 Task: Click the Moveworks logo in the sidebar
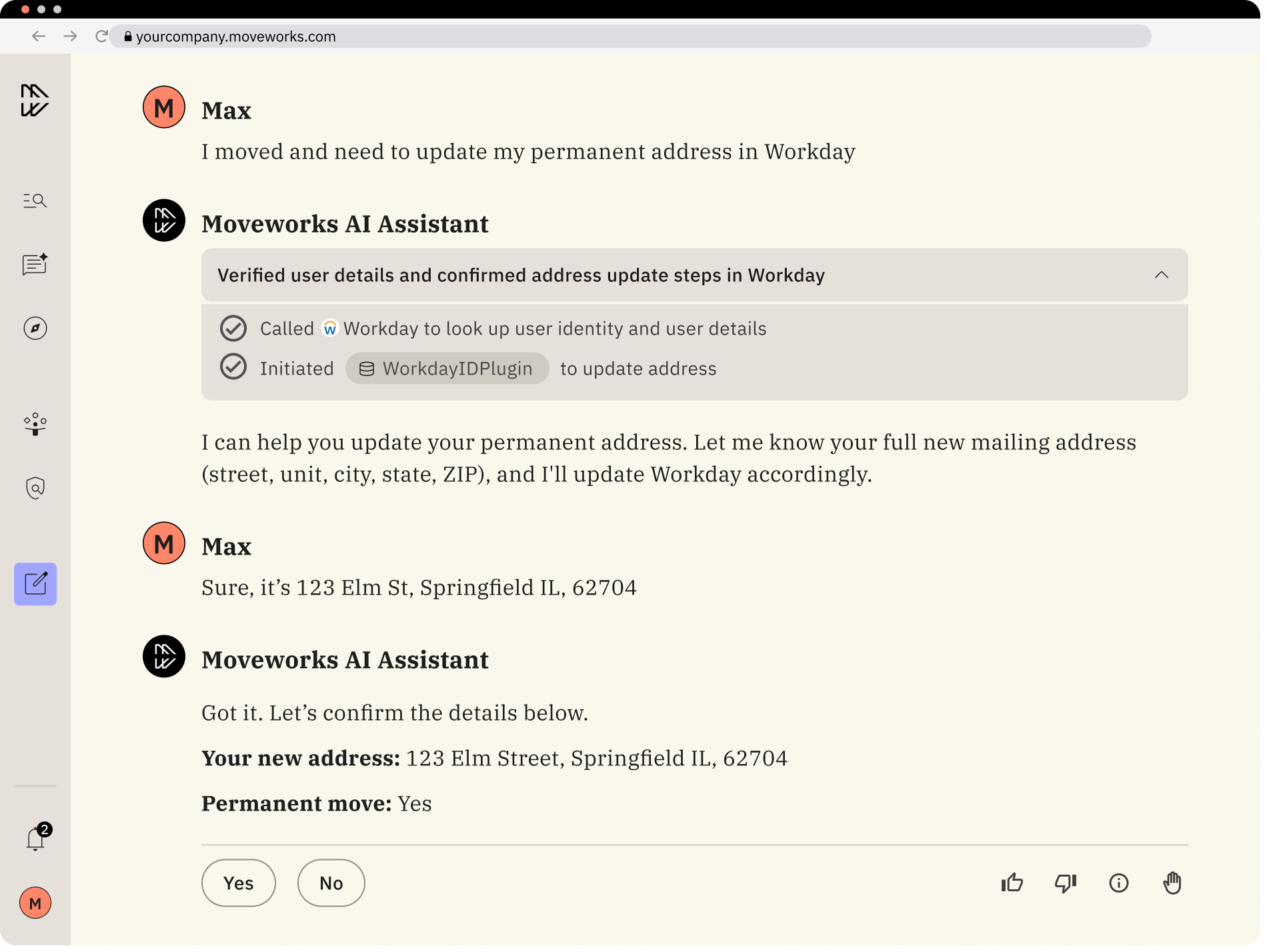point(35,101)
